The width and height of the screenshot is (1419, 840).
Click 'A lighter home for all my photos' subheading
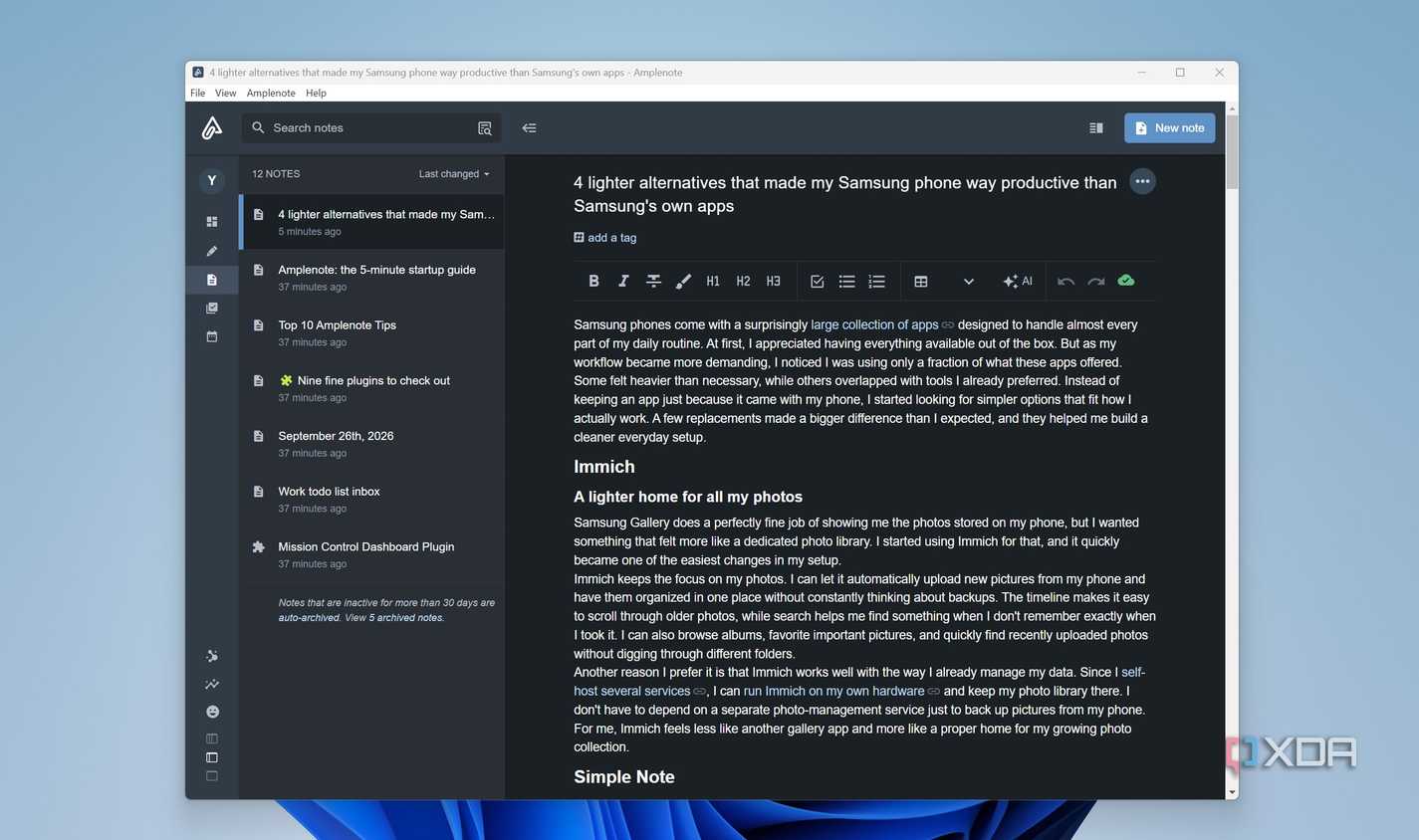tap(688, 497)
